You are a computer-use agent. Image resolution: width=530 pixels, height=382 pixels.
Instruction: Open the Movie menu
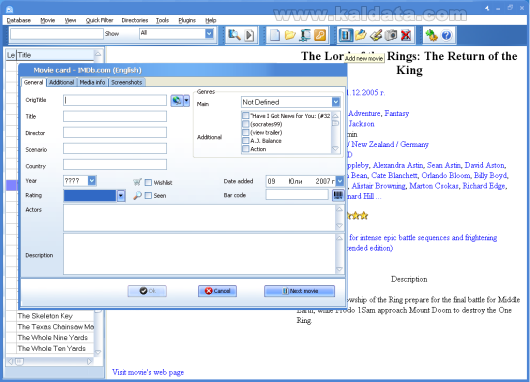pyautogui.click(x=48, y=20)
